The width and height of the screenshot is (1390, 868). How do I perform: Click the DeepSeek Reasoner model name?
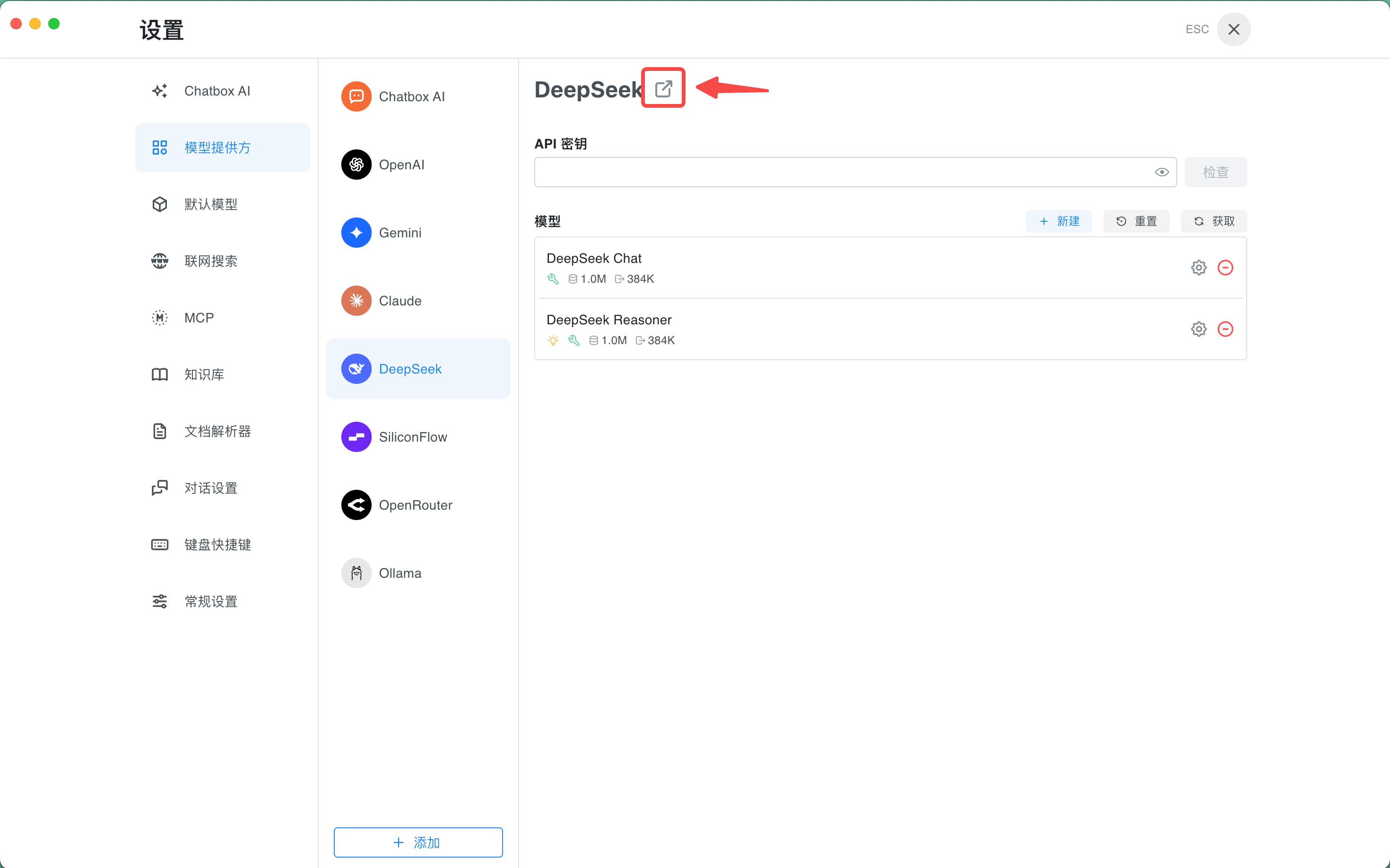608,320
